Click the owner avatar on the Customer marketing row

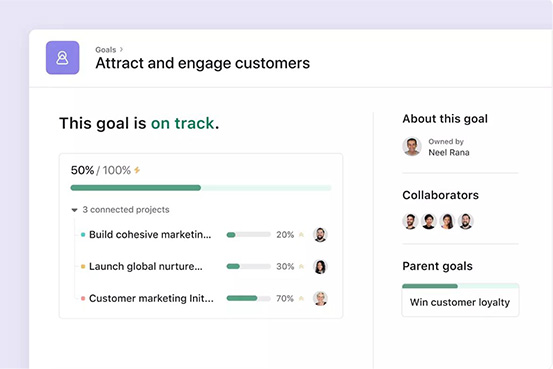320,298
